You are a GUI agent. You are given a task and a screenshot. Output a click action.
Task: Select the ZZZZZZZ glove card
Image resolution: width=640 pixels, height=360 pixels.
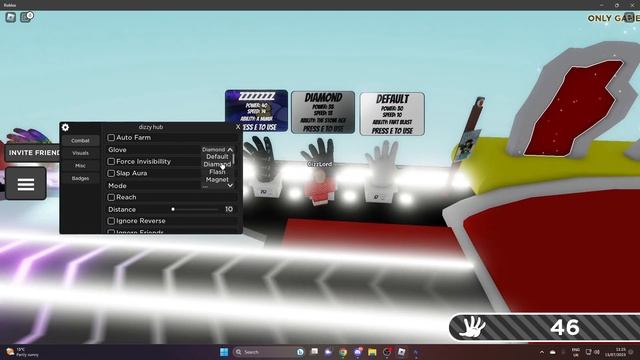click(256, 111)
